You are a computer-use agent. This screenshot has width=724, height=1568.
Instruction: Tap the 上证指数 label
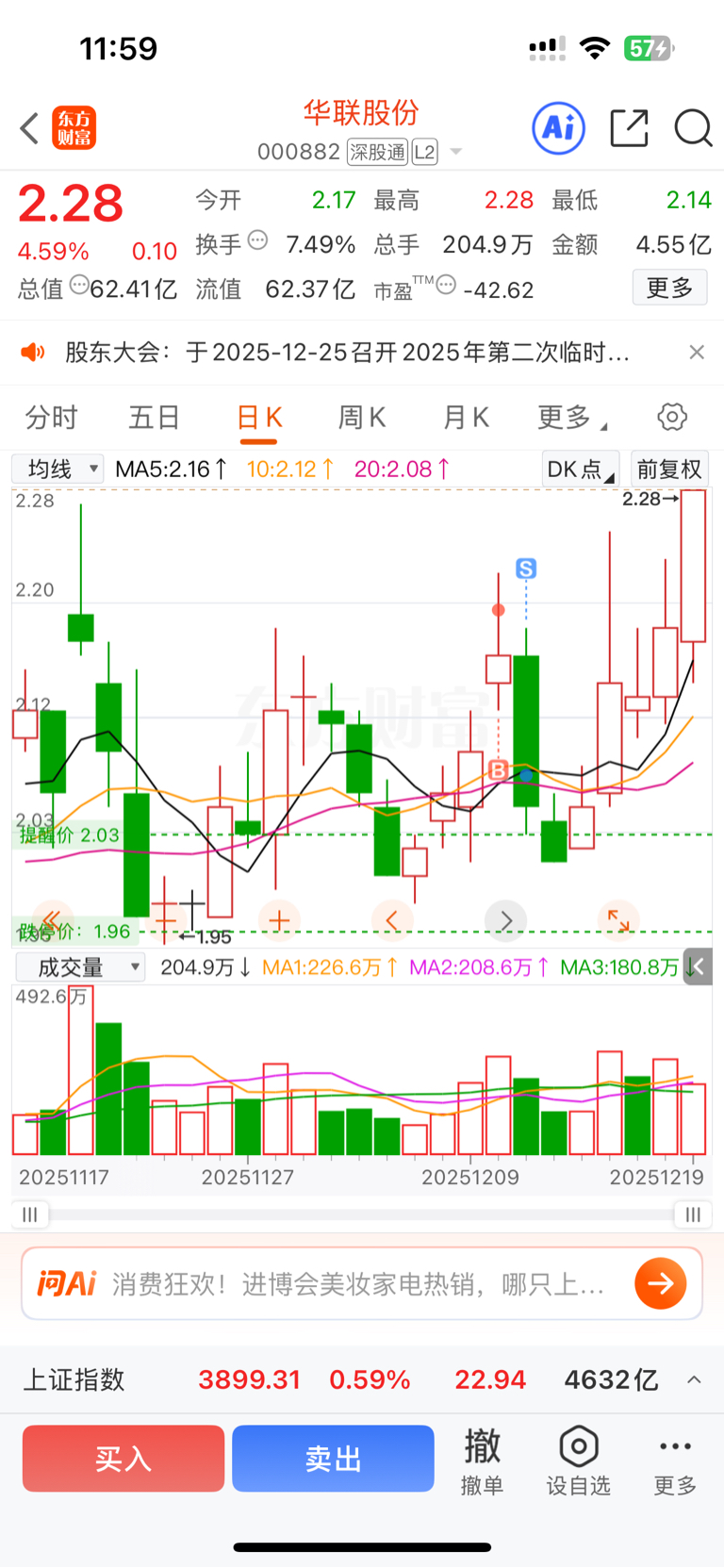click(74, 1379)
